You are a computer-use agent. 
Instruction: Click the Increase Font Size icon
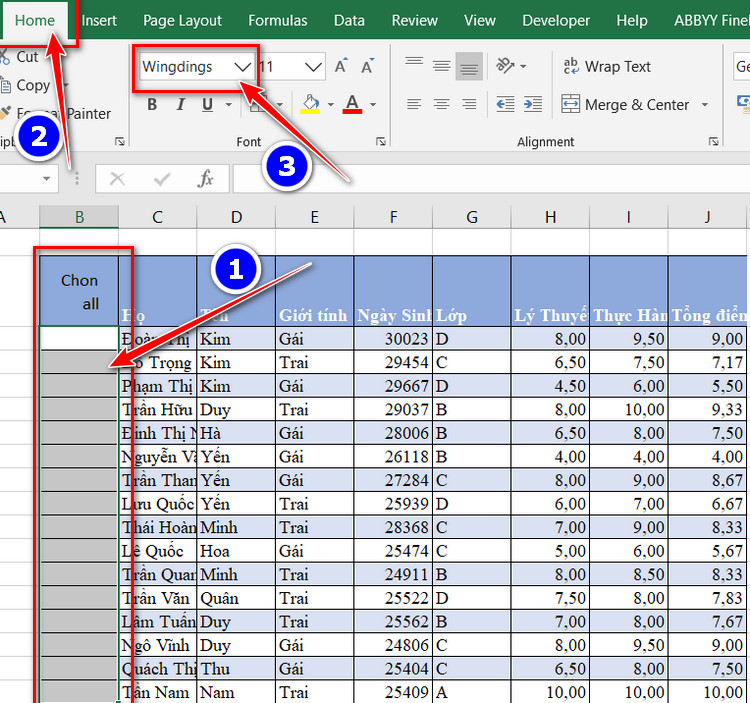point(342,67)
